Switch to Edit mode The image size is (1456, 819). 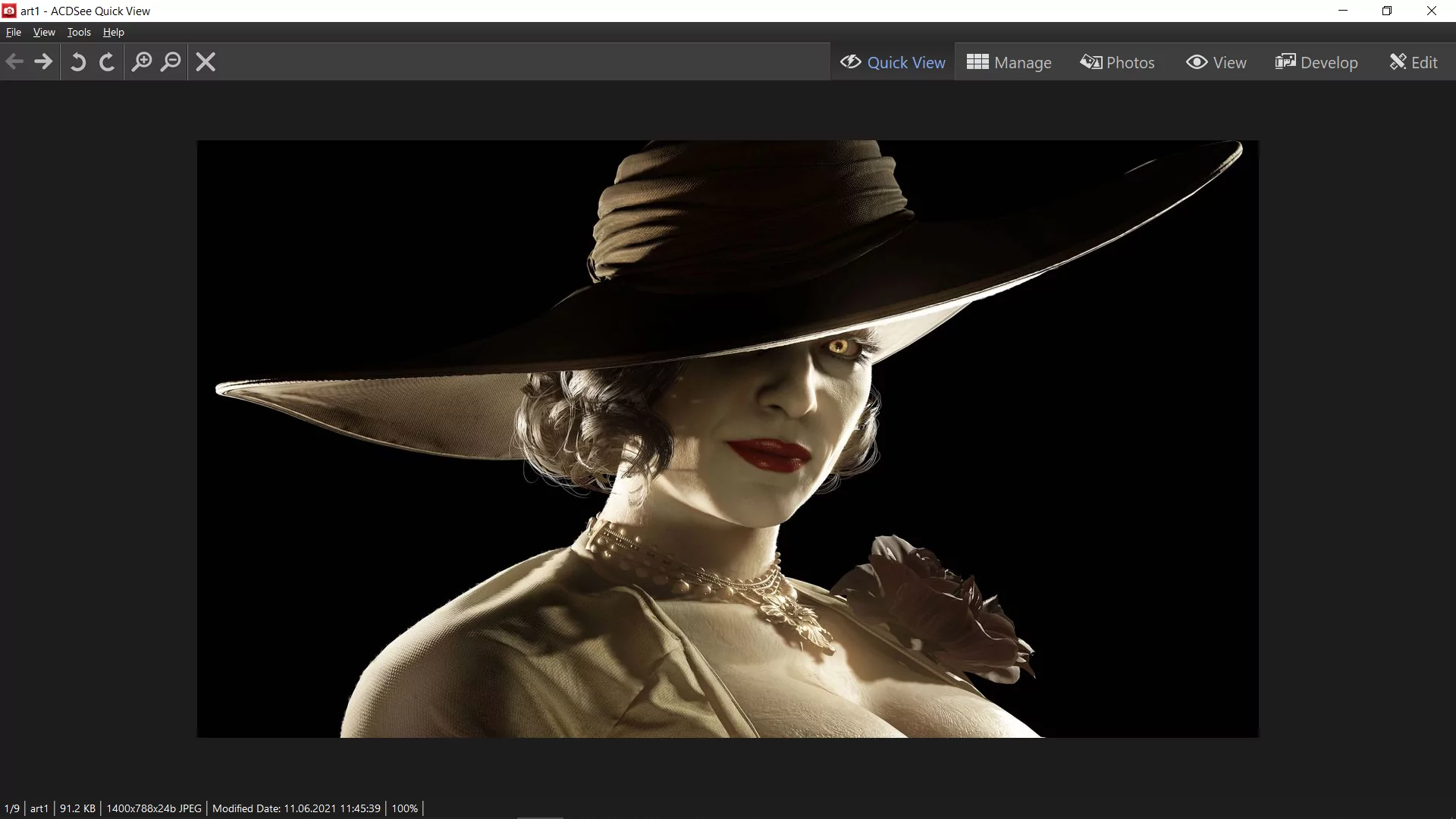[1414, 62]
